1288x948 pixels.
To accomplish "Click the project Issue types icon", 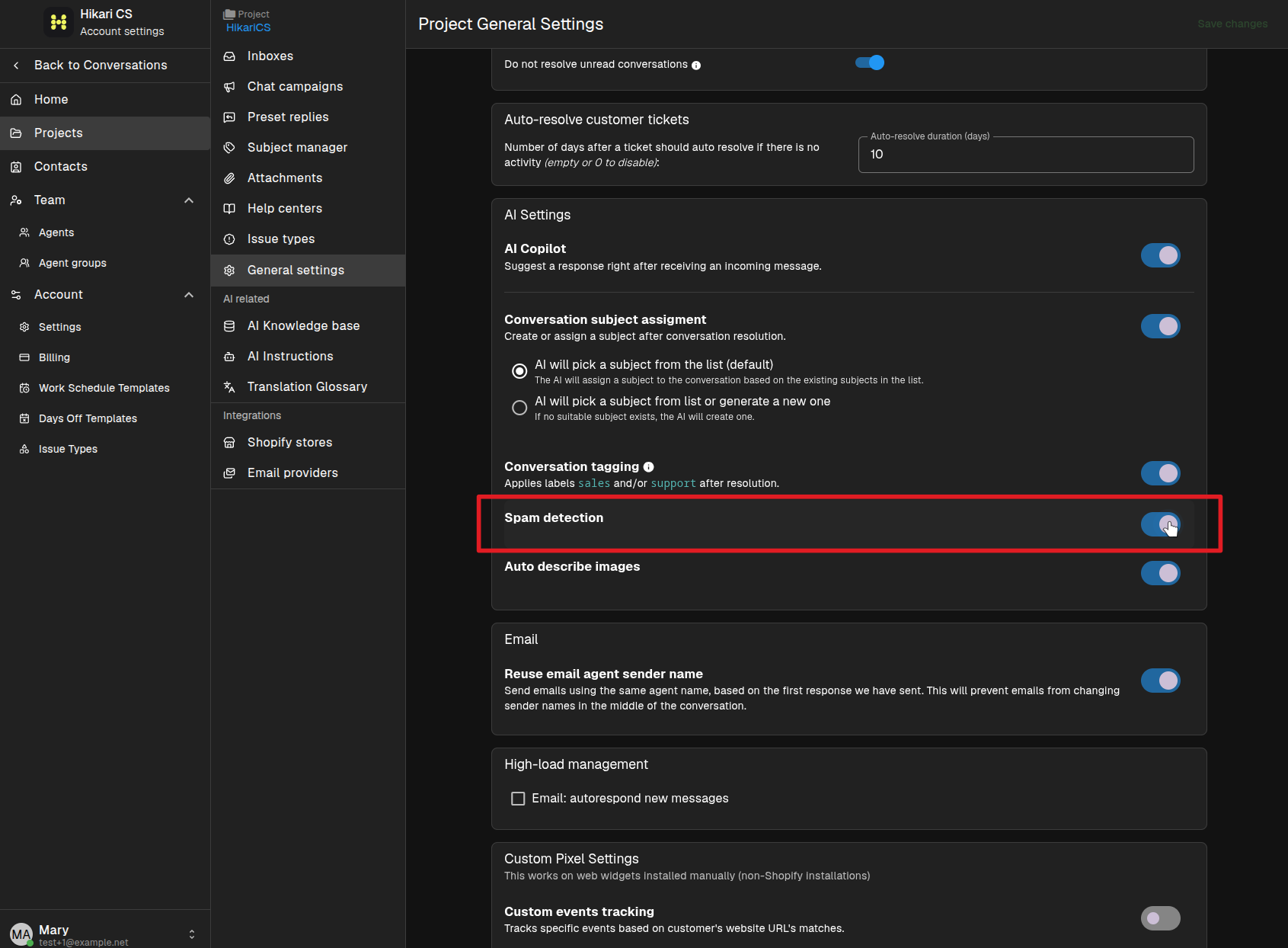I will (229, 239).
